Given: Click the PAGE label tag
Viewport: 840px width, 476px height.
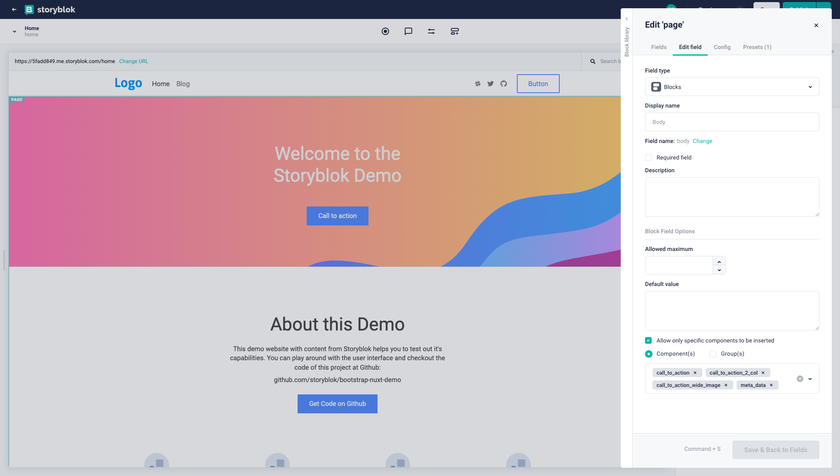Looking at the screenshot, I should [17, 100].
